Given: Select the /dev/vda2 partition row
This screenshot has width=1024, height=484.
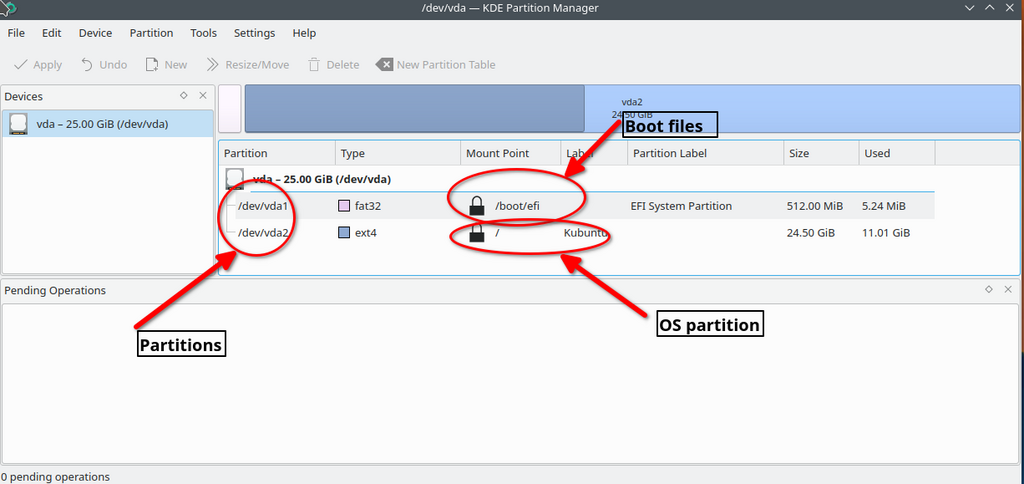Looking at the screenshot, I should [264, 233].
